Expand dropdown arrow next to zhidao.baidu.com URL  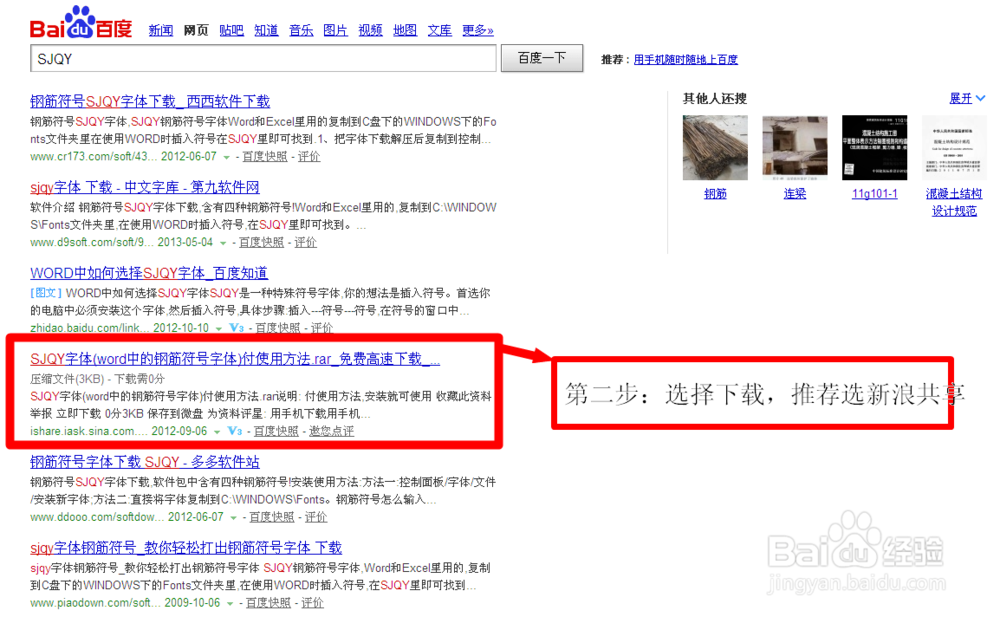[x=219, y=329]
